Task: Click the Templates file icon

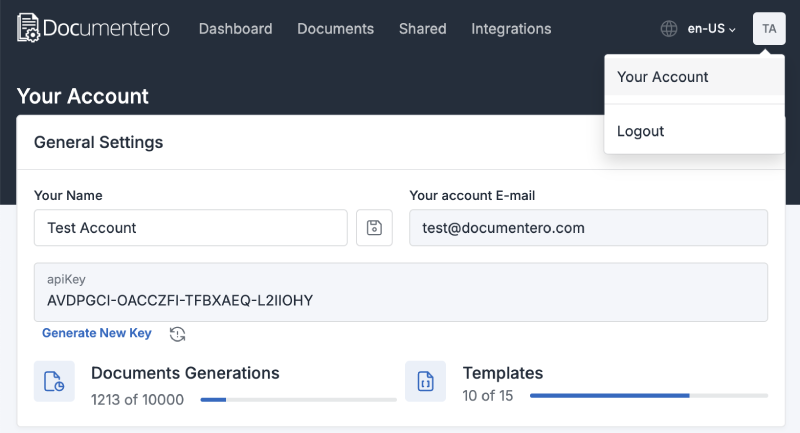Action: click(x=426, y=381)
